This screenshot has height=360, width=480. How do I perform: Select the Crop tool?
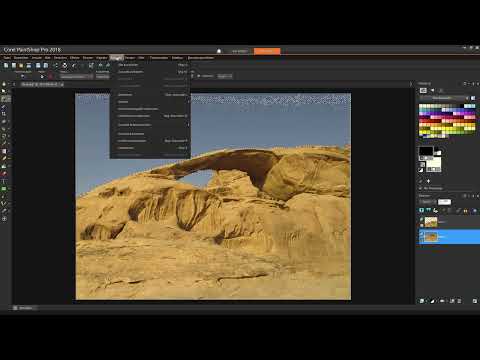tap(4, 114)
